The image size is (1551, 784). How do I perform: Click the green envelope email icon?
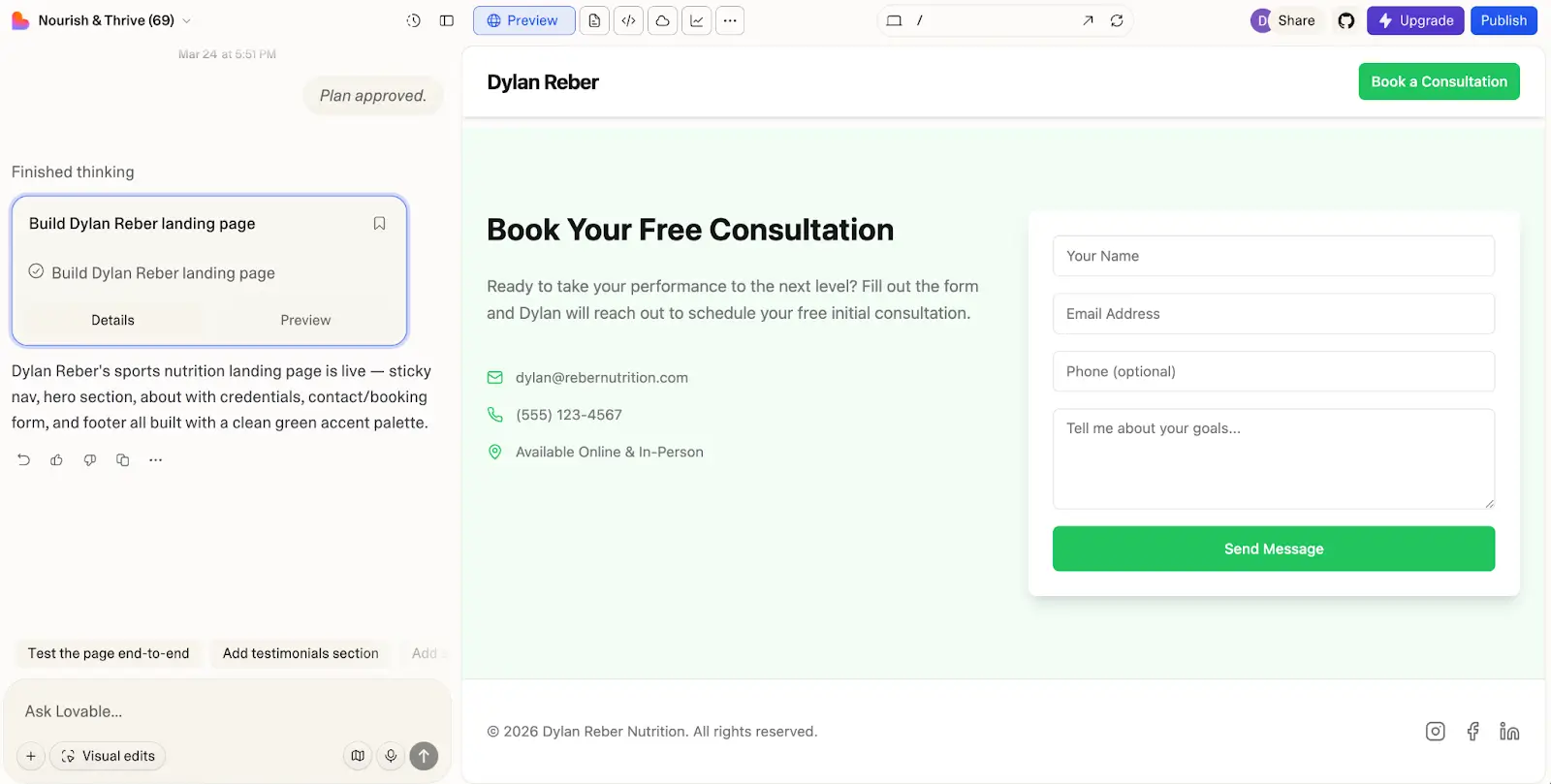pyautogui.click(x=495, y=378)
